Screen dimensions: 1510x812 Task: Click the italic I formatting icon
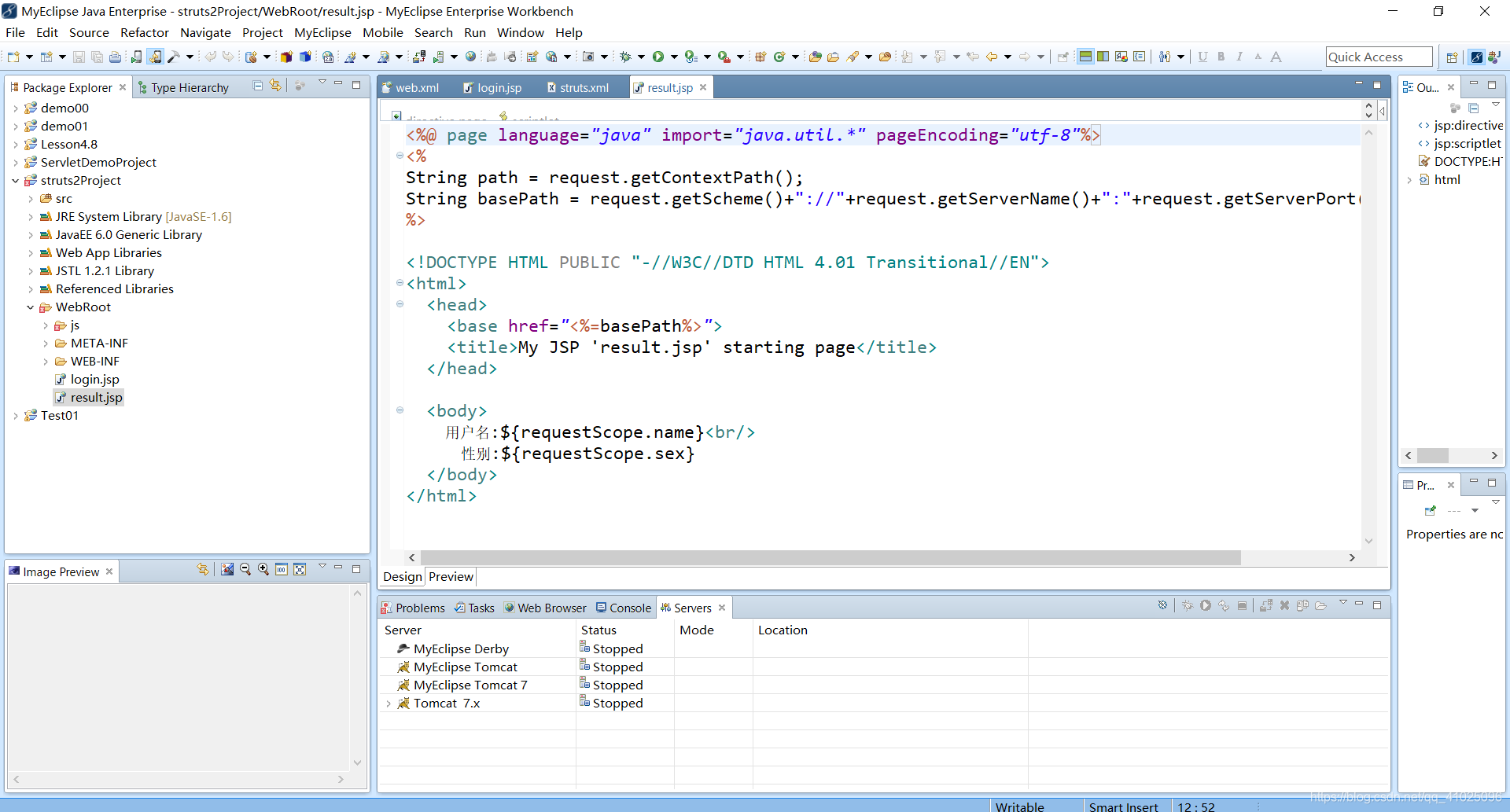pyautogui.click(x=1239, y=57)
